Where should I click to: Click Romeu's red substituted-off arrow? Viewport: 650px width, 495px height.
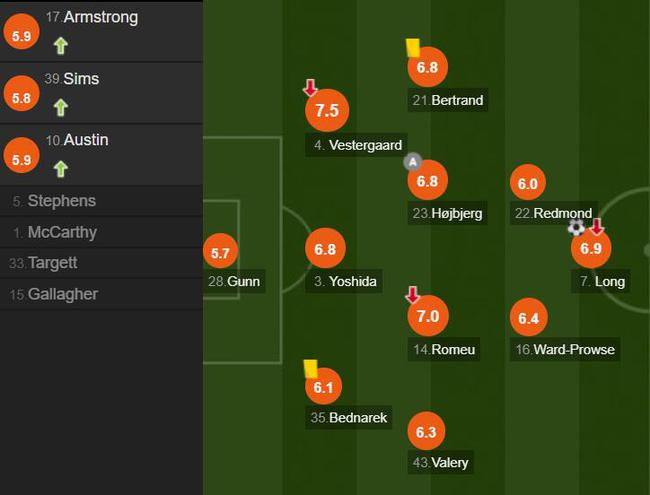pyautogui.click(x=411, y=295)
